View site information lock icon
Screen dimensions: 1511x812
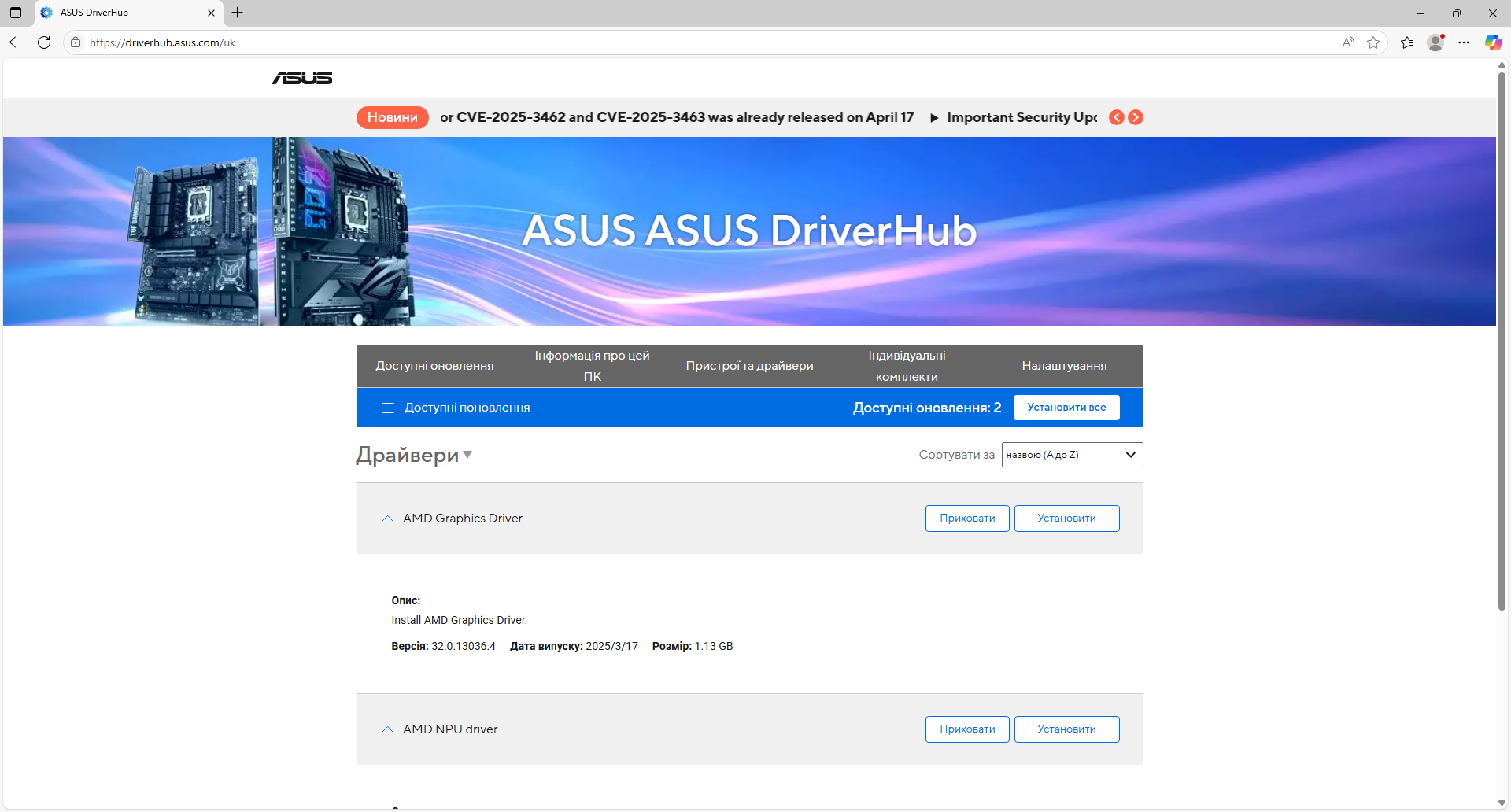point(76,42)
